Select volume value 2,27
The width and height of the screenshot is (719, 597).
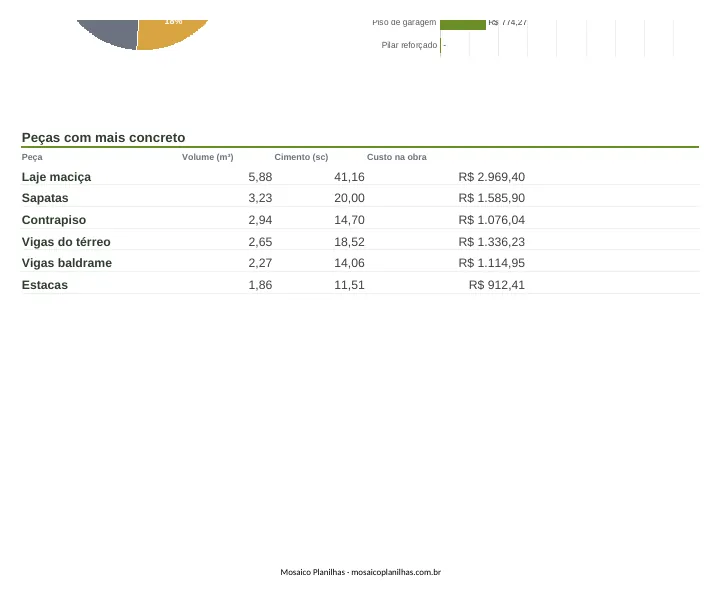[260, 263]
